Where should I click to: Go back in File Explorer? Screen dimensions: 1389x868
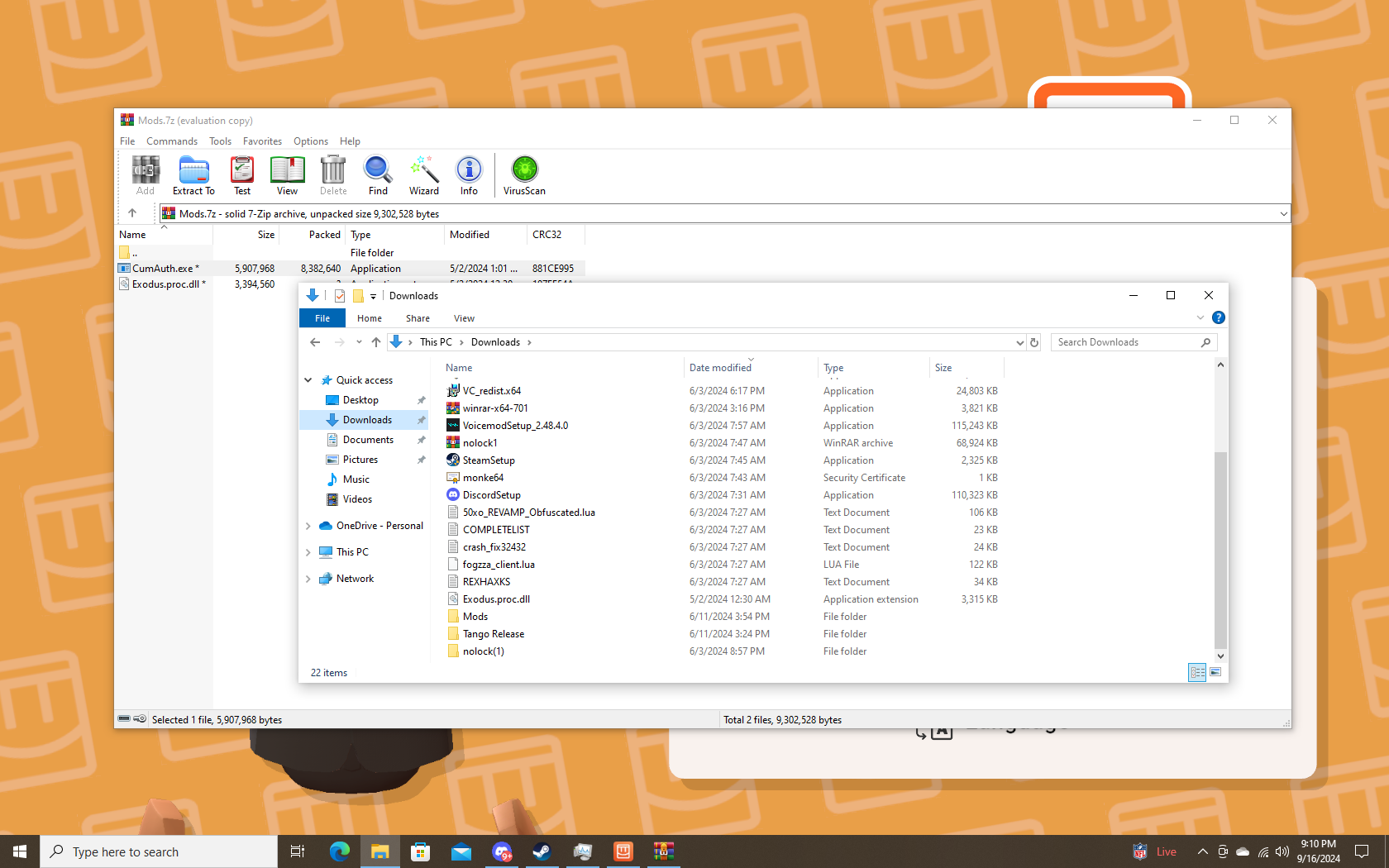(x=315, y=342)
